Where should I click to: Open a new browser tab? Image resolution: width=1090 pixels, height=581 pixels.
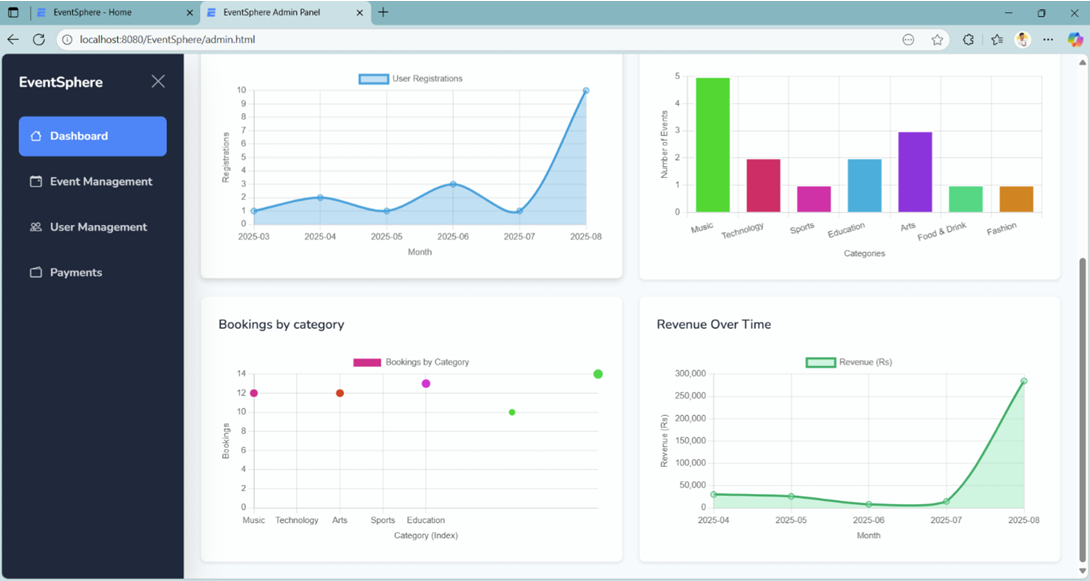[383, 13]
